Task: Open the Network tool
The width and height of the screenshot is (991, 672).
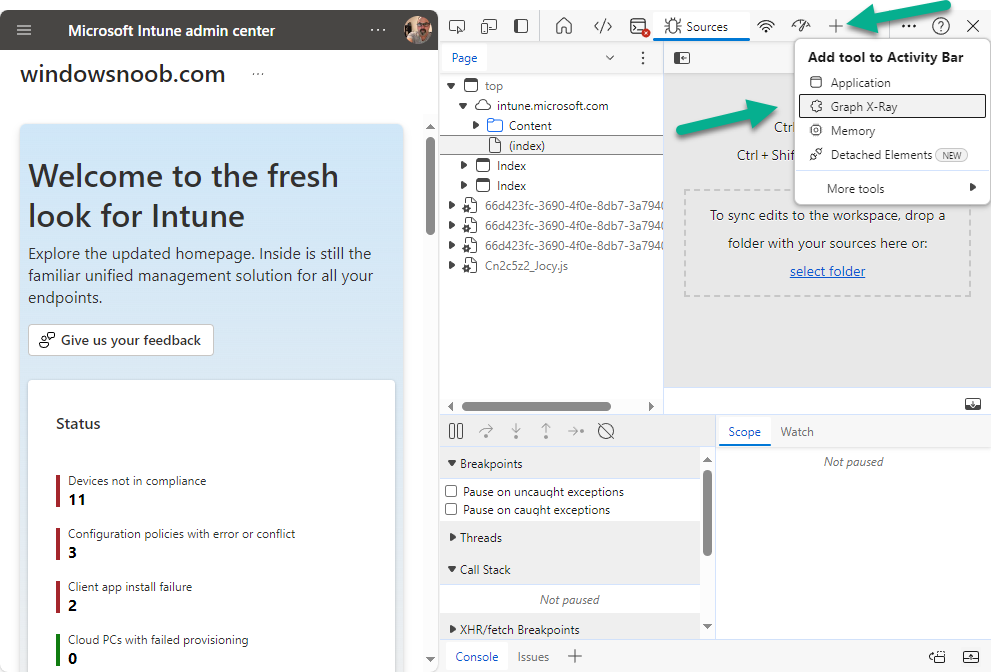Action: pyautogui.click(x=766, y=27)
